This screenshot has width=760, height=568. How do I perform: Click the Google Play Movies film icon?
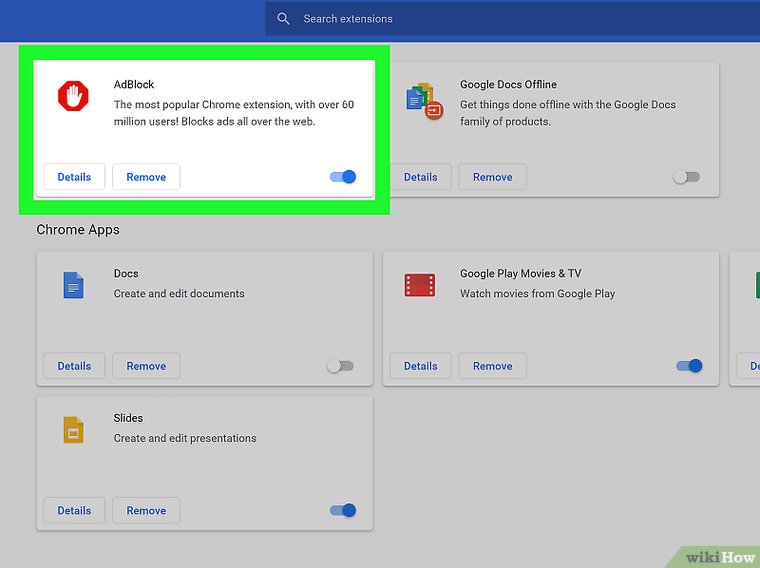(420, 286)
